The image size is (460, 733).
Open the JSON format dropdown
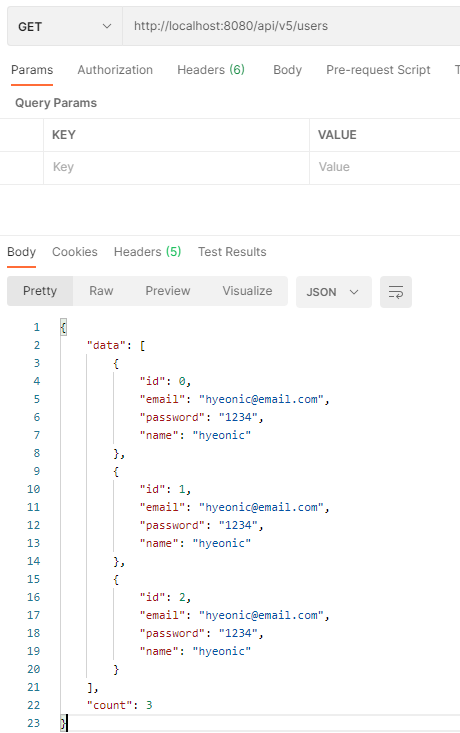point(333,292)
